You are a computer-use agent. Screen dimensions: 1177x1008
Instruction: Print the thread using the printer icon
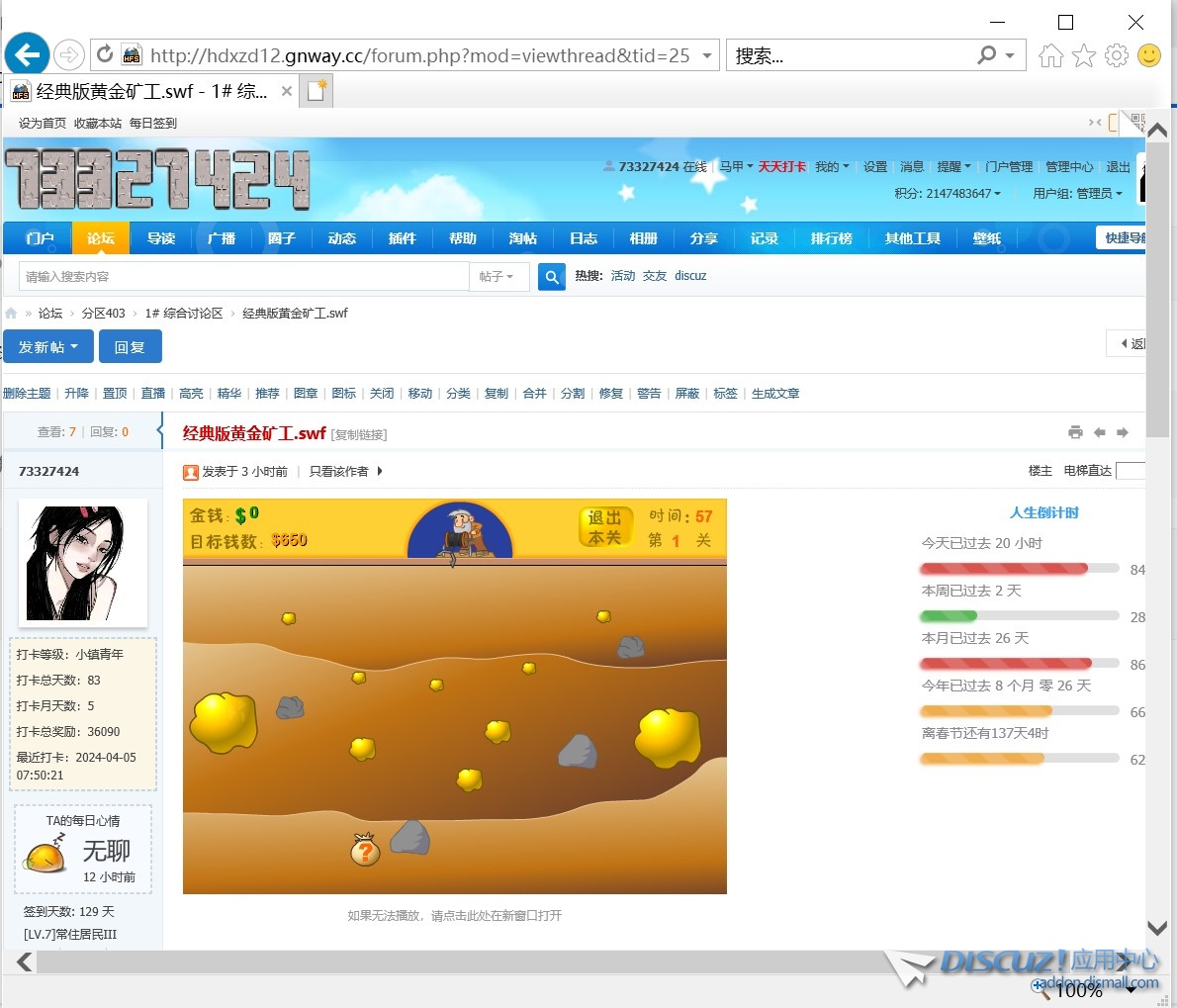(1076, 432)
